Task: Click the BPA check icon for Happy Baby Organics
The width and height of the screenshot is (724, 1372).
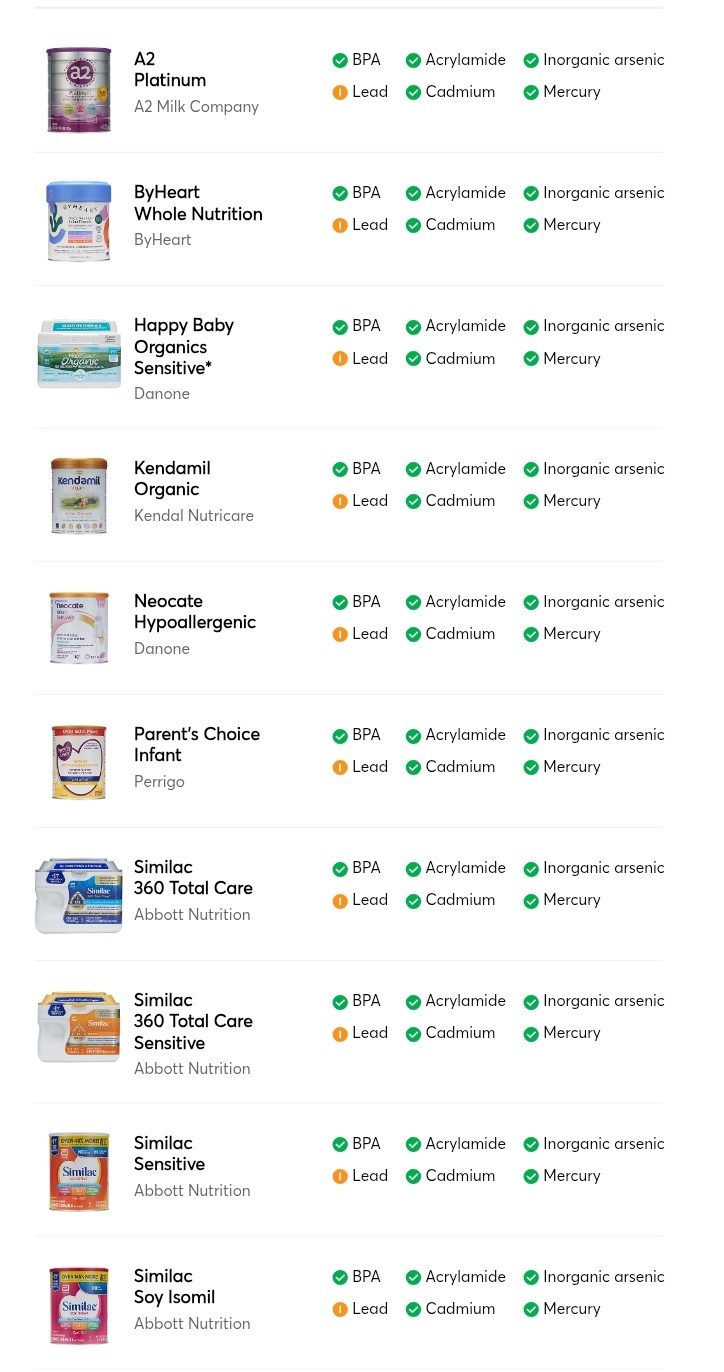Action: (340, 327)
